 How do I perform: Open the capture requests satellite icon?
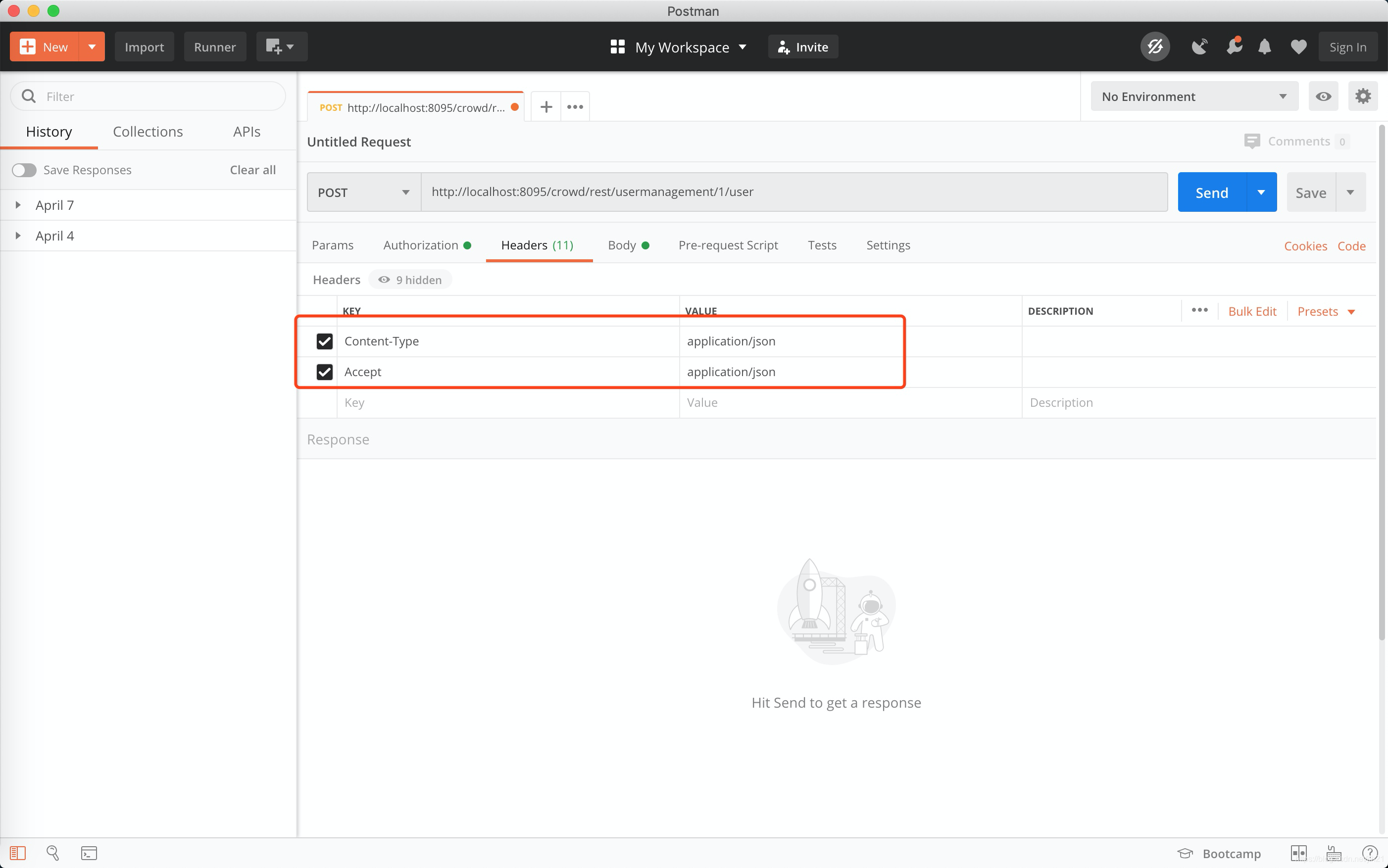[x=1199, y=47]
